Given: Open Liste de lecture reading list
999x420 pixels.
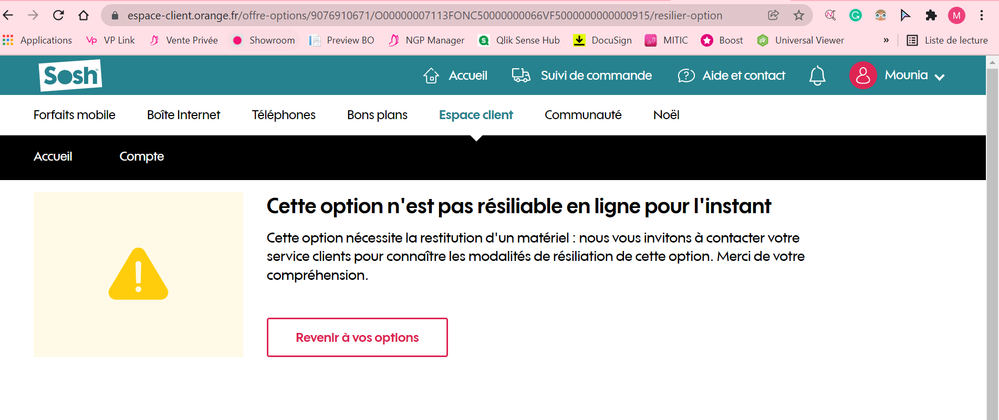Looking at the screenshot, I should [x=945, y=40].
